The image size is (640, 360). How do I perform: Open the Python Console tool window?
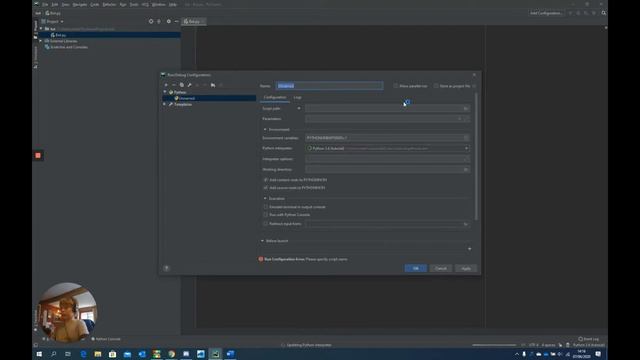(106, 339)
